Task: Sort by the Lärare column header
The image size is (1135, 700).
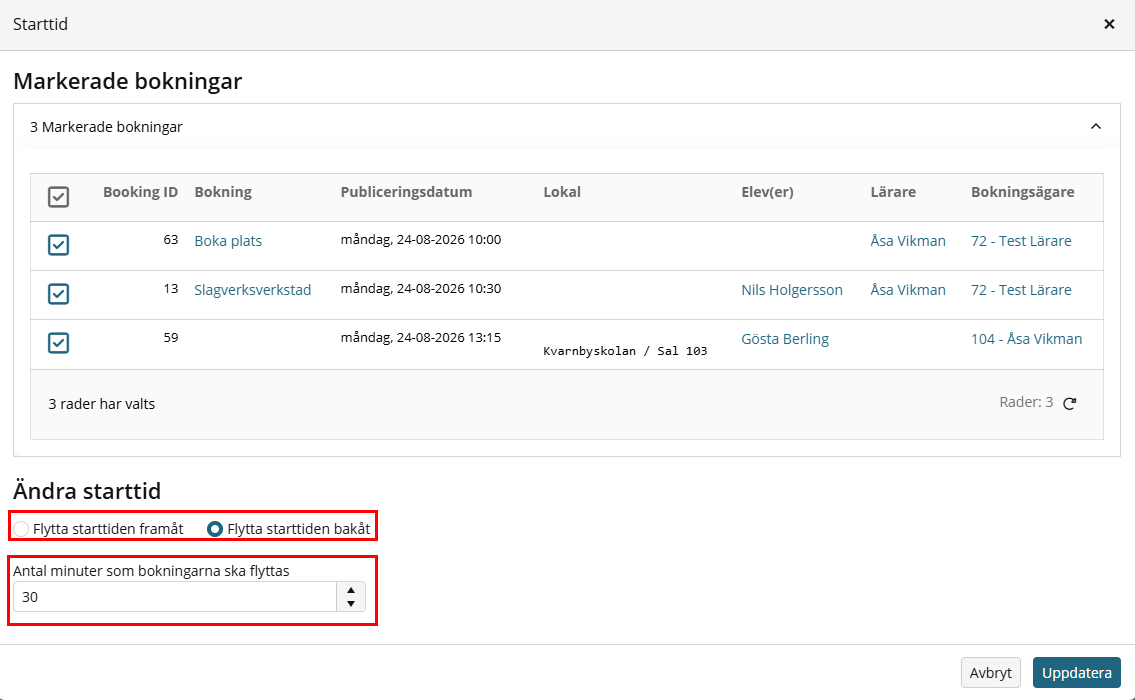Action: (x=893, y=192)
